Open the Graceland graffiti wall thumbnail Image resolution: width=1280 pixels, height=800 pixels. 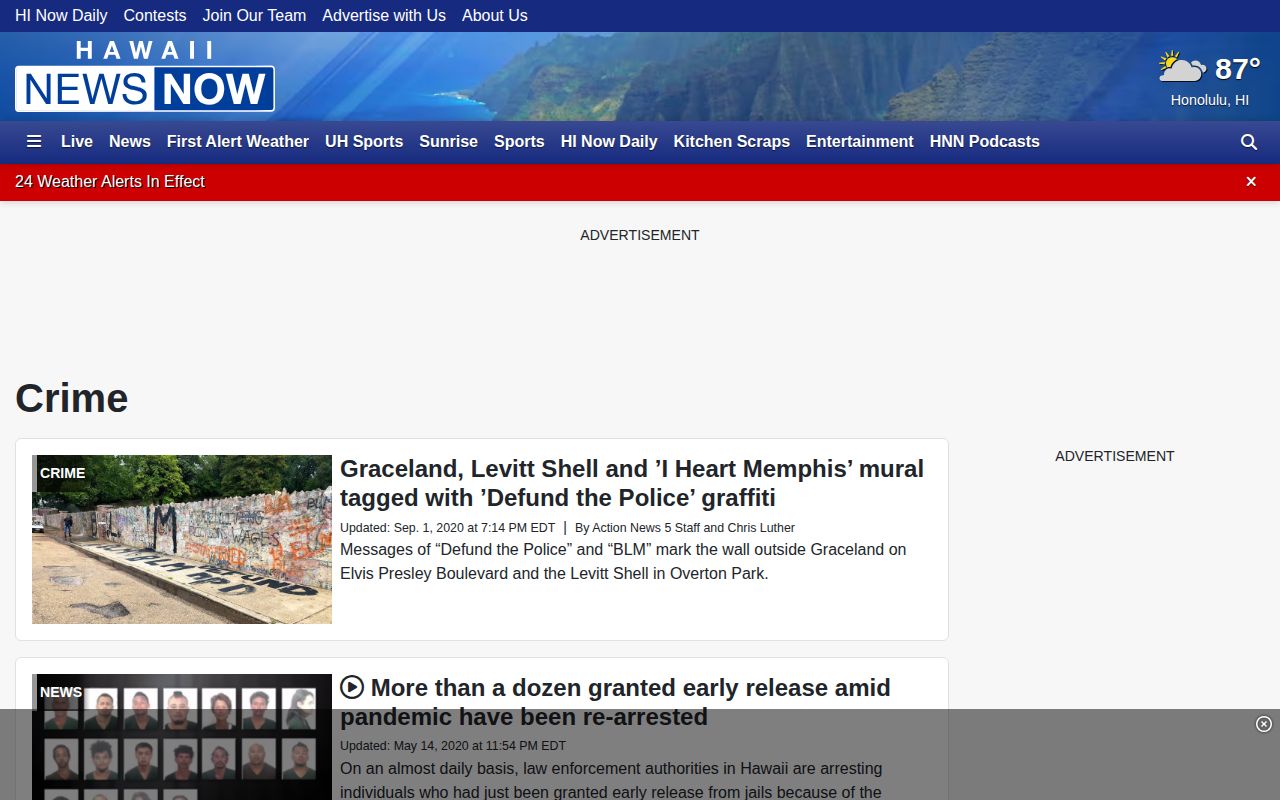[182, 540]
